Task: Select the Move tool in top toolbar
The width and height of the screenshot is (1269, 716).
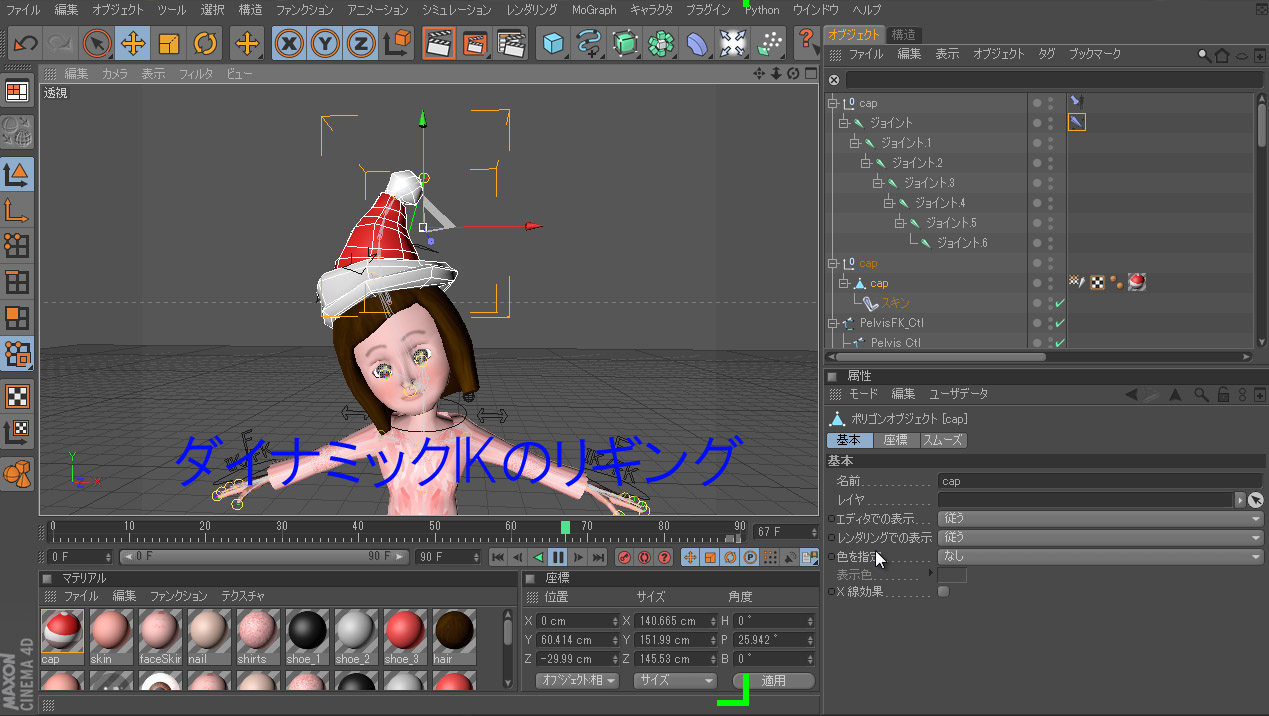Action: 132,43
